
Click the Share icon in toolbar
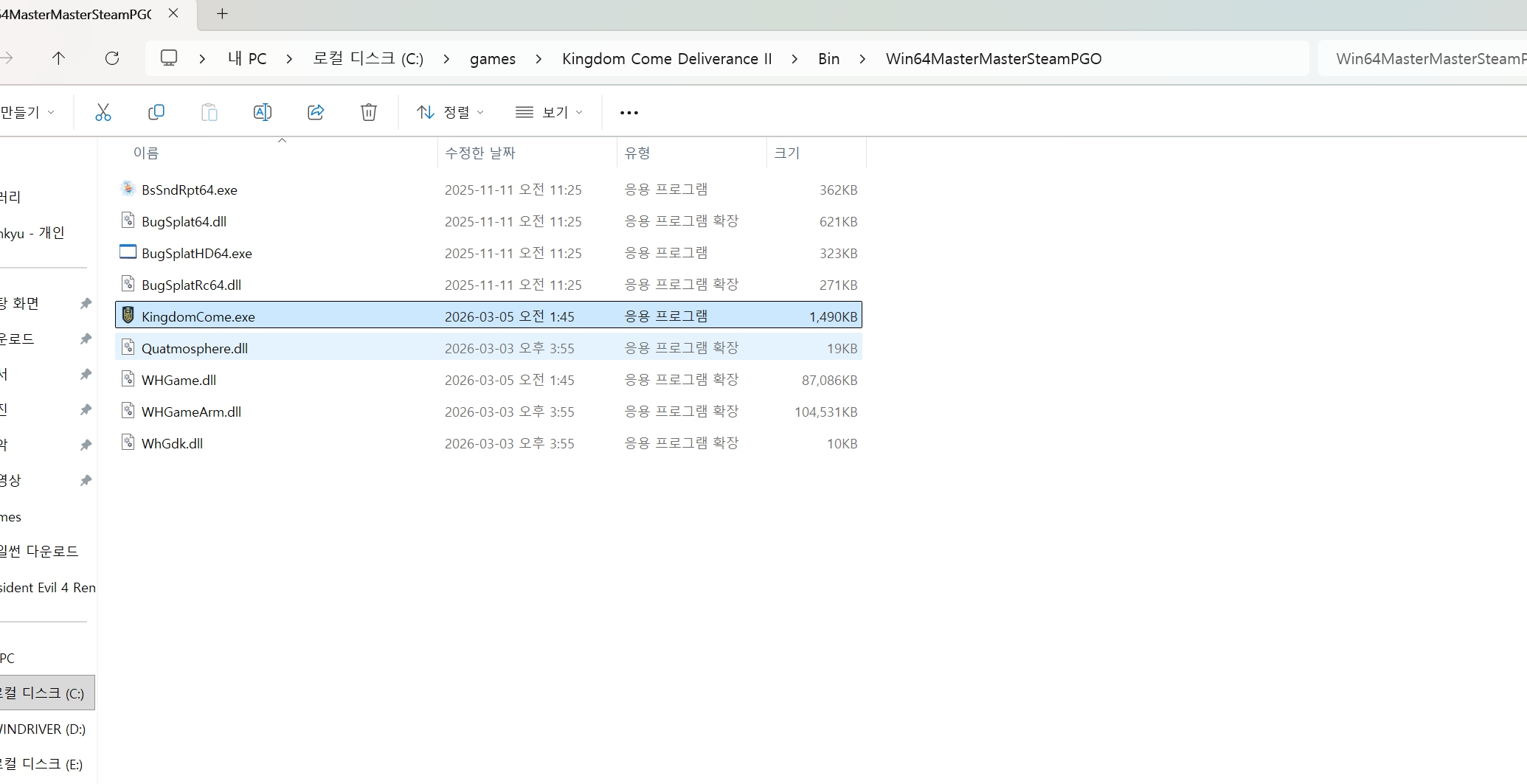point(316,112)
